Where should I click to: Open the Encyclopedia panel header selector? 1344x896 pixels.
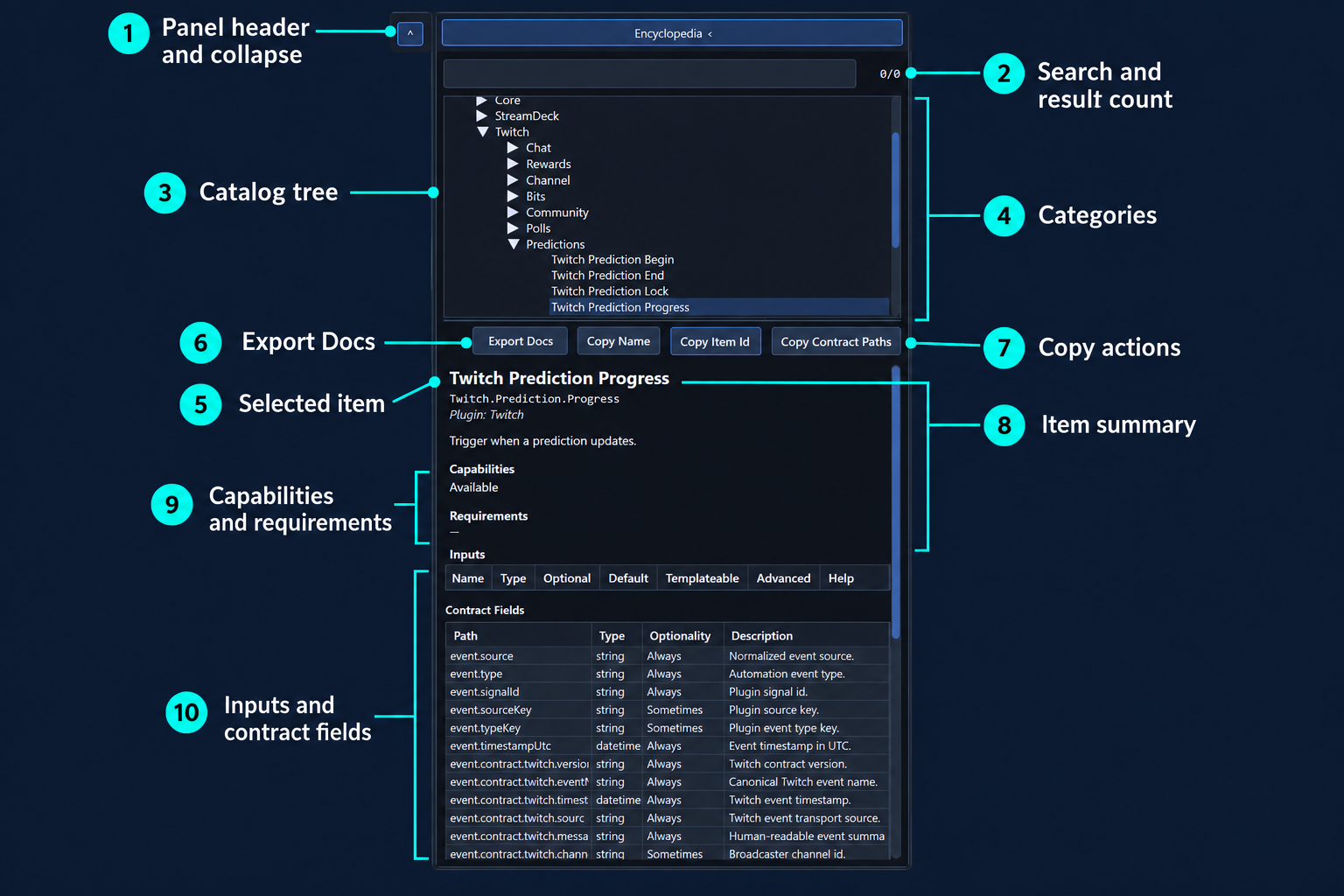pos(672,33)
